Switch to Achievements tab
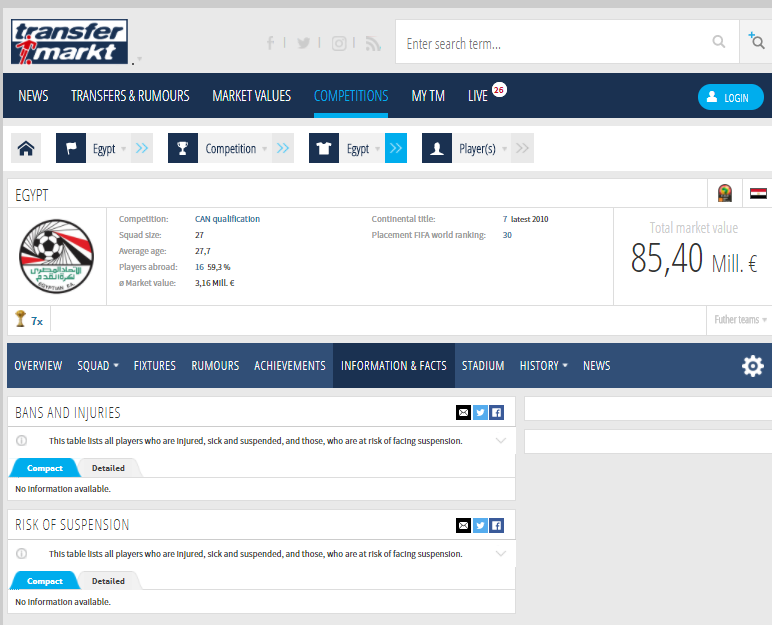Screen dimensions: 772x625 pos(290,365)
